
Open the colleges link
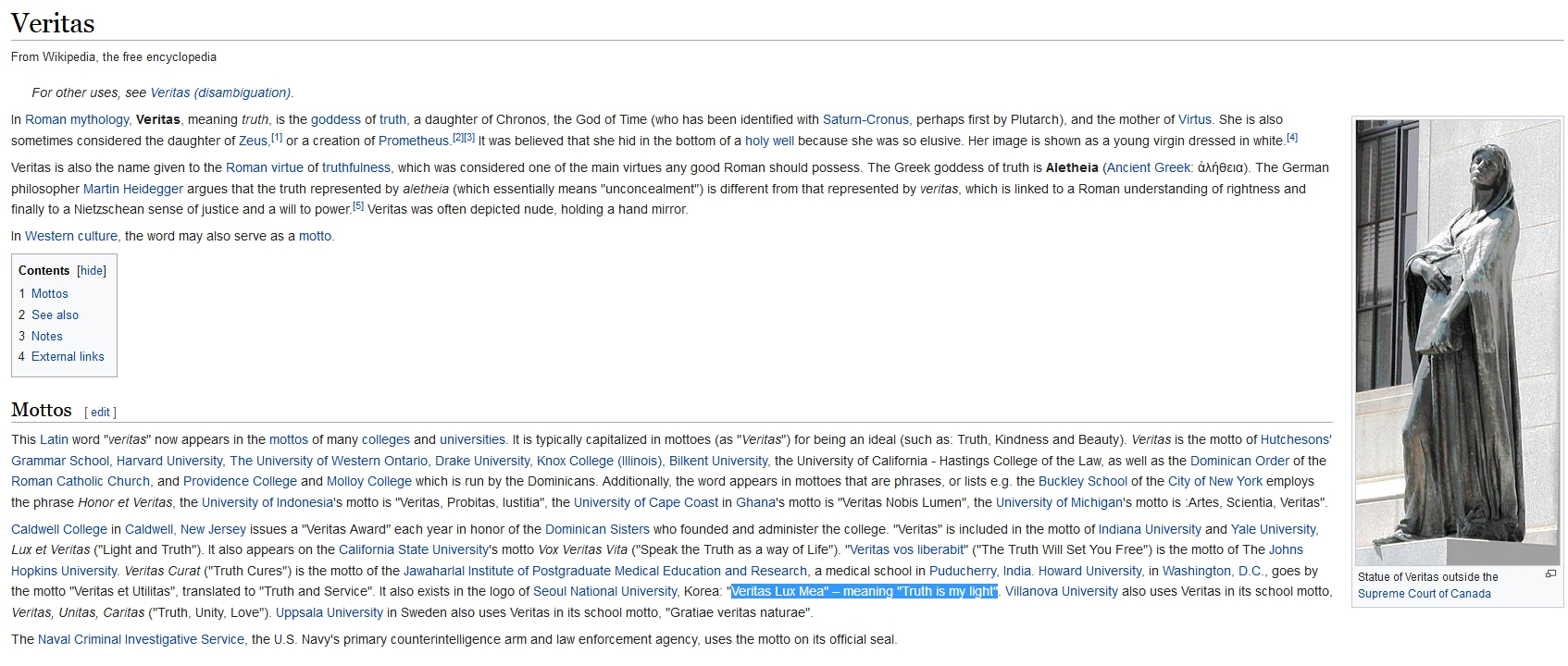[x=386, y=440]
